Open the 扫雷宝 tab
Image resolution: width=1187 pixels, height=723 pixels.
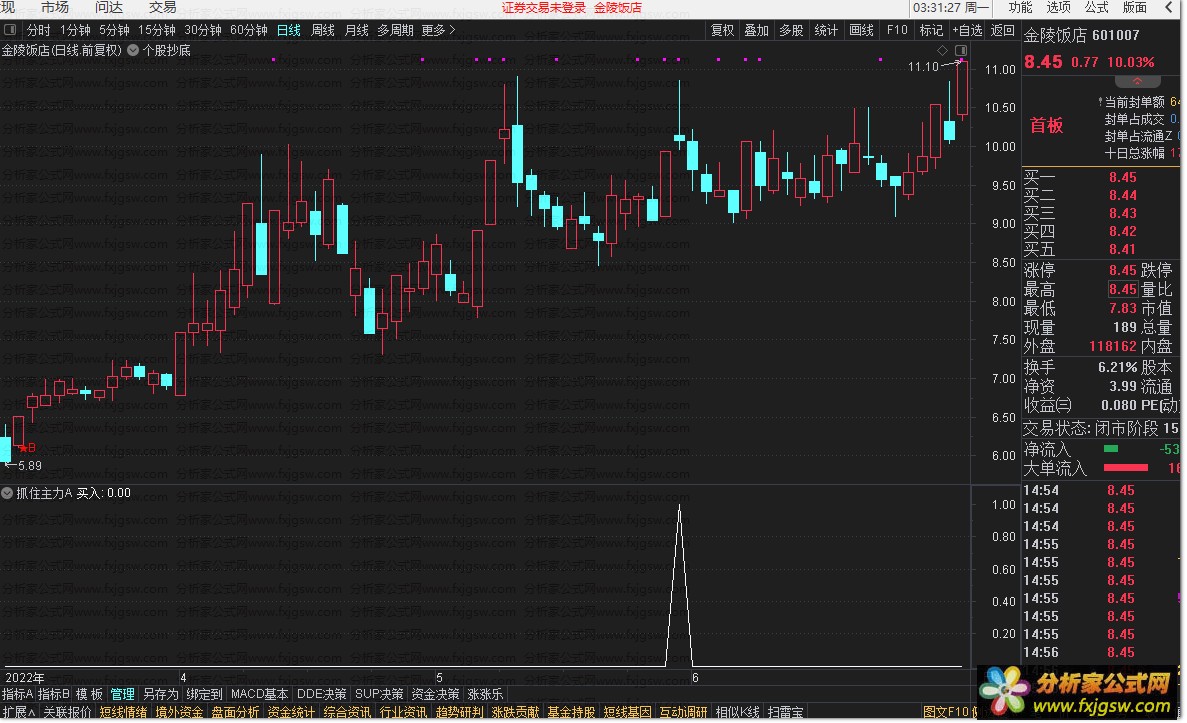coord(786,712)
